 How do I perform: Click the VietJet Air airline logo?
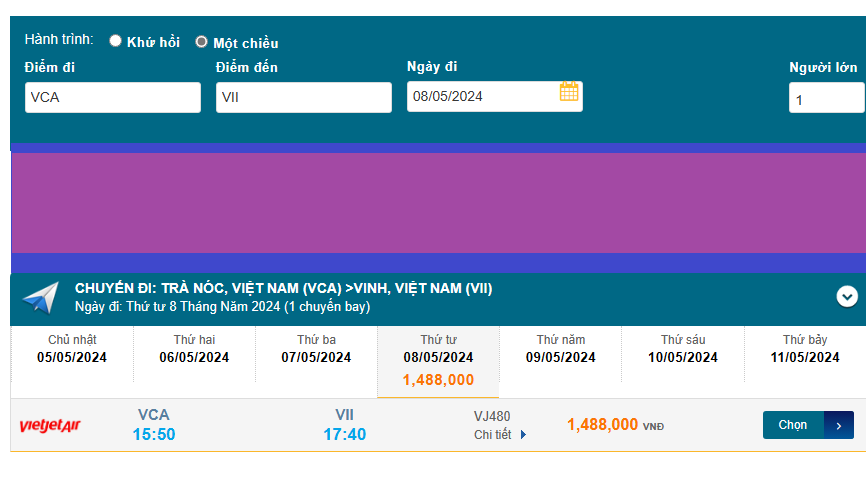[50, 426]
